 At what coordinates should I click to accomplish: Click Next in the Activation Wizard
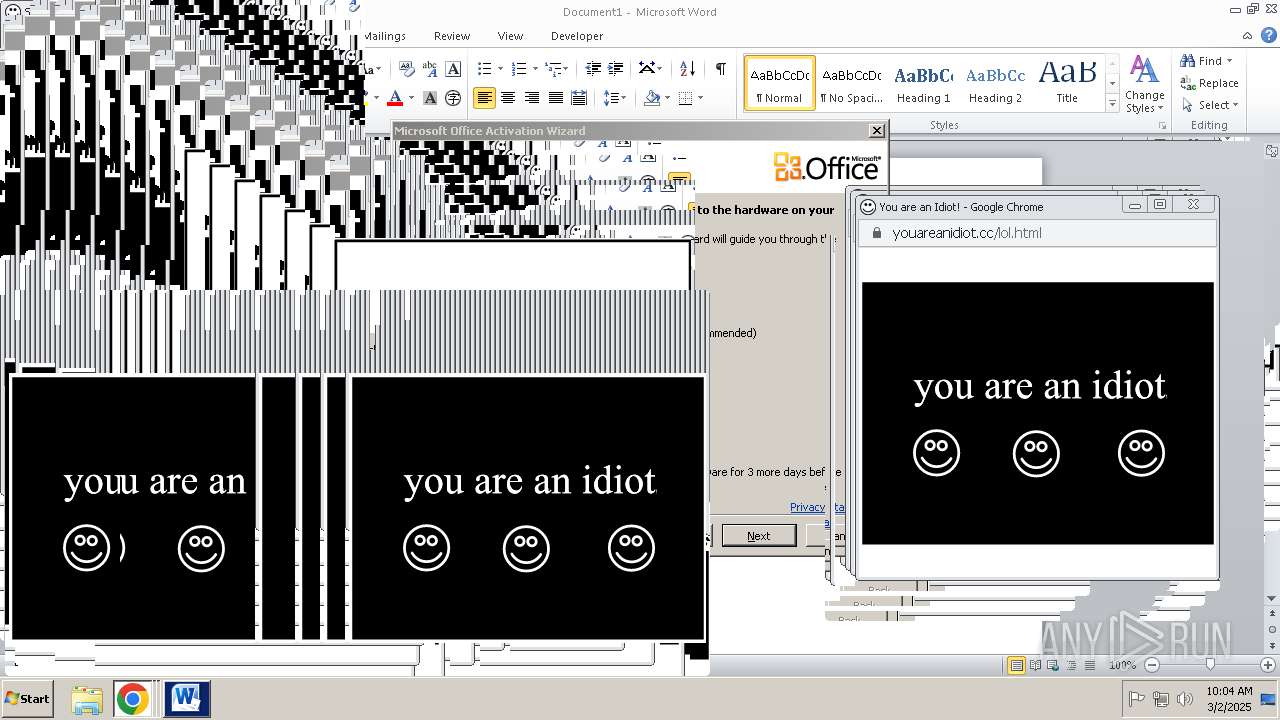[x=759, y=536]
